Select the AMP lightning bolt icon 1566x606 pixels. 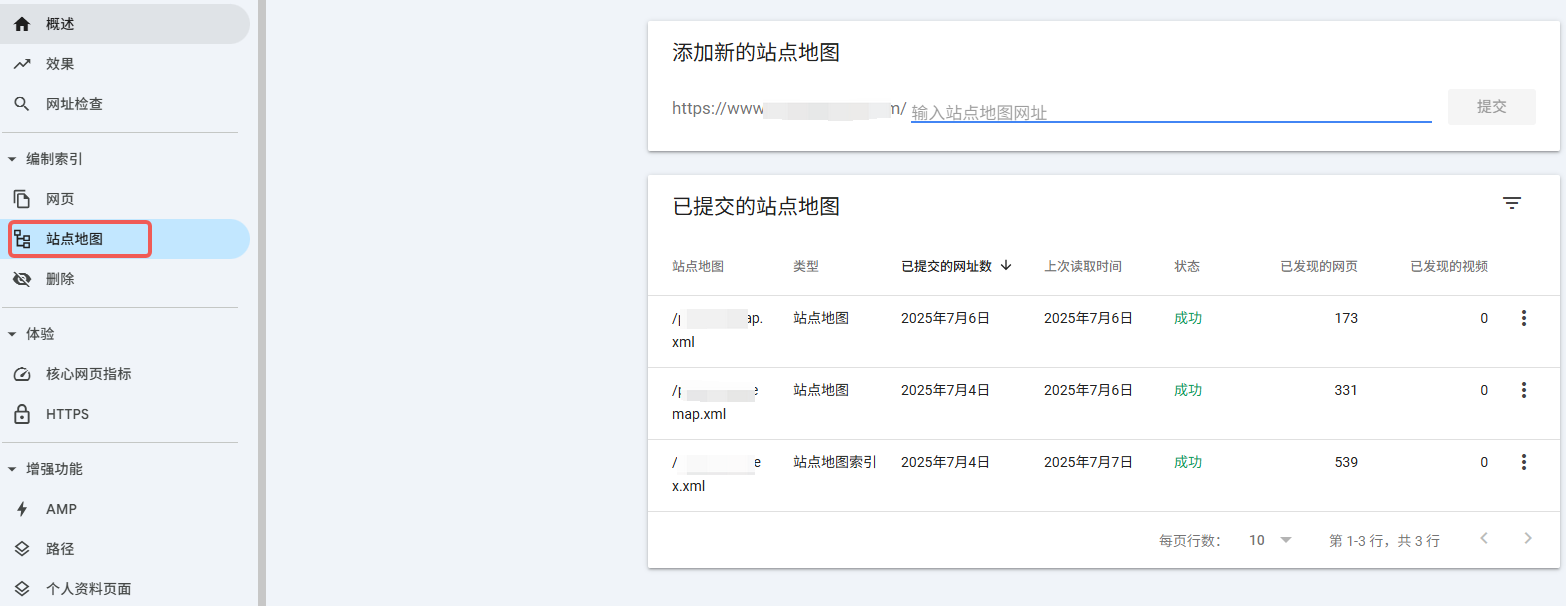click(x=22, y=508)
